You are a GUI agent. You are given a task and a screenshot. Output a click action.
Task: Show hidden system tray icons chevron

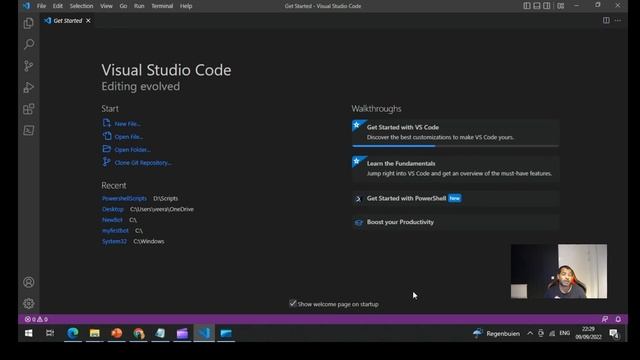click(x=530, y=333)
